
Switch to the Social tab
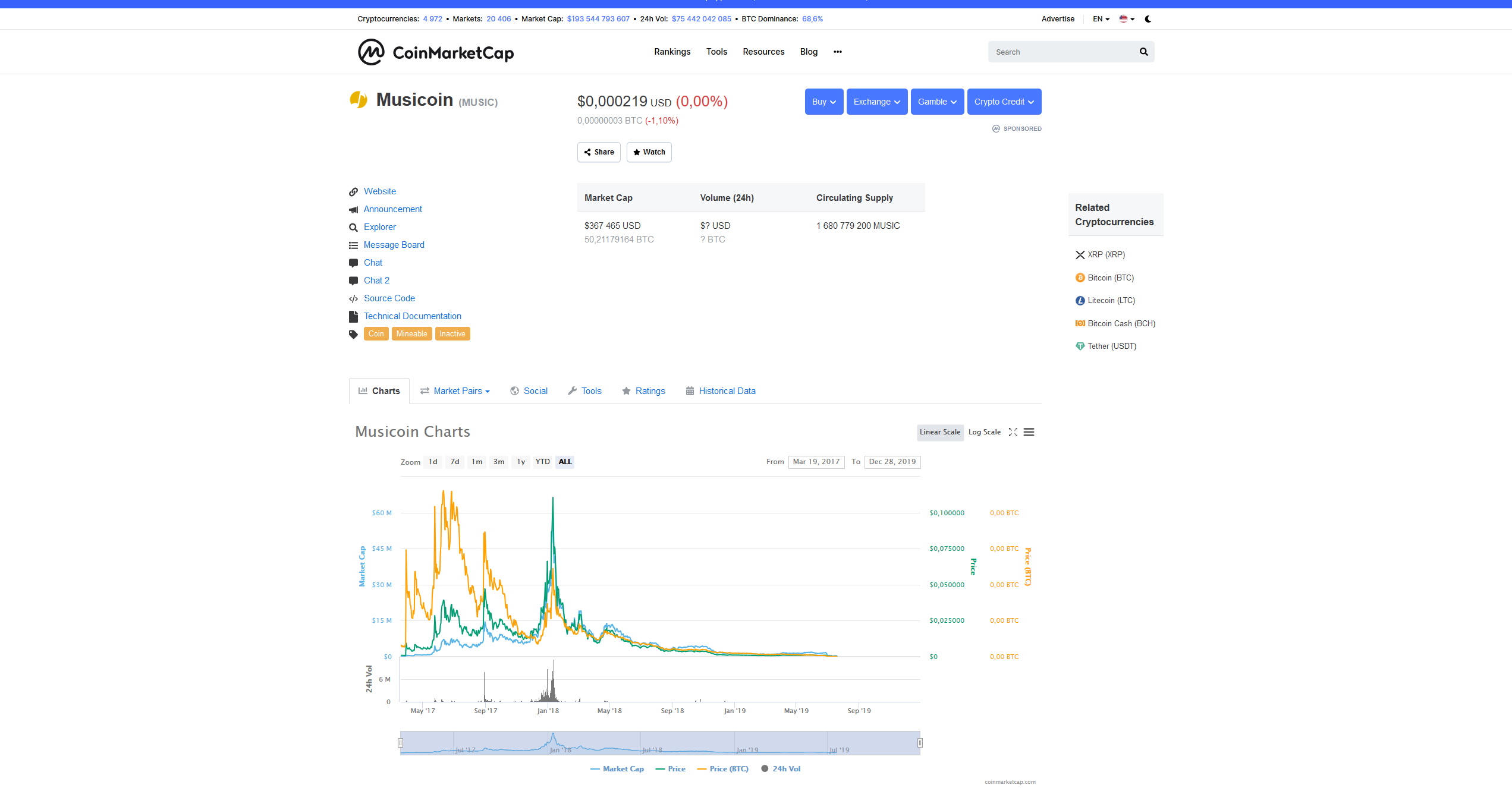point(529,391)
